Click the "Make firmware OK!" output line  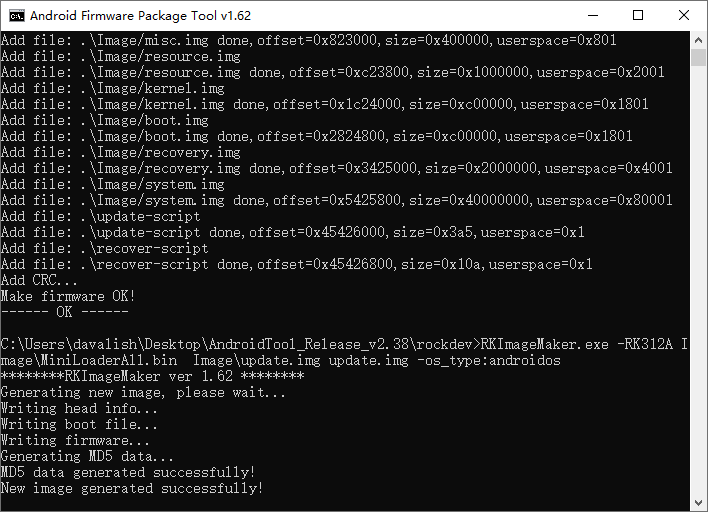click(68, 296)
